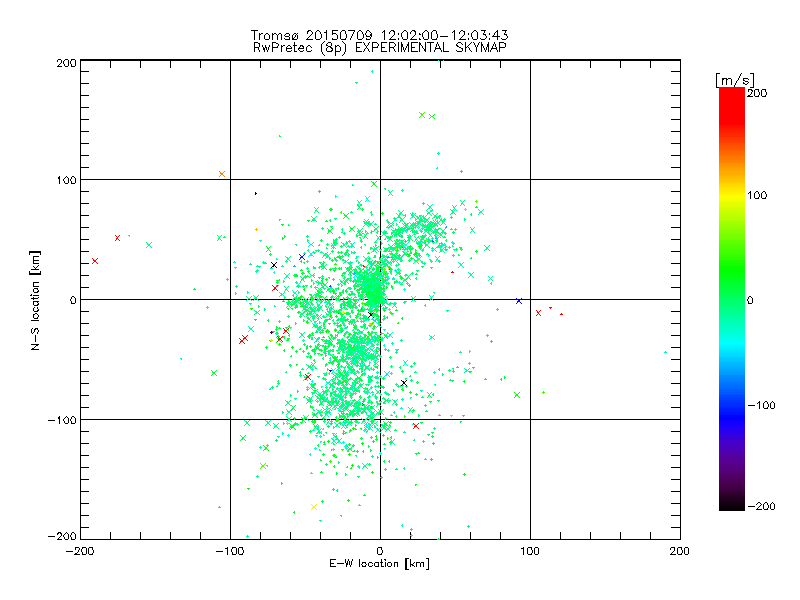
Task: Click the y-axis tick label '-100'
Action: [x=62, y=420]
